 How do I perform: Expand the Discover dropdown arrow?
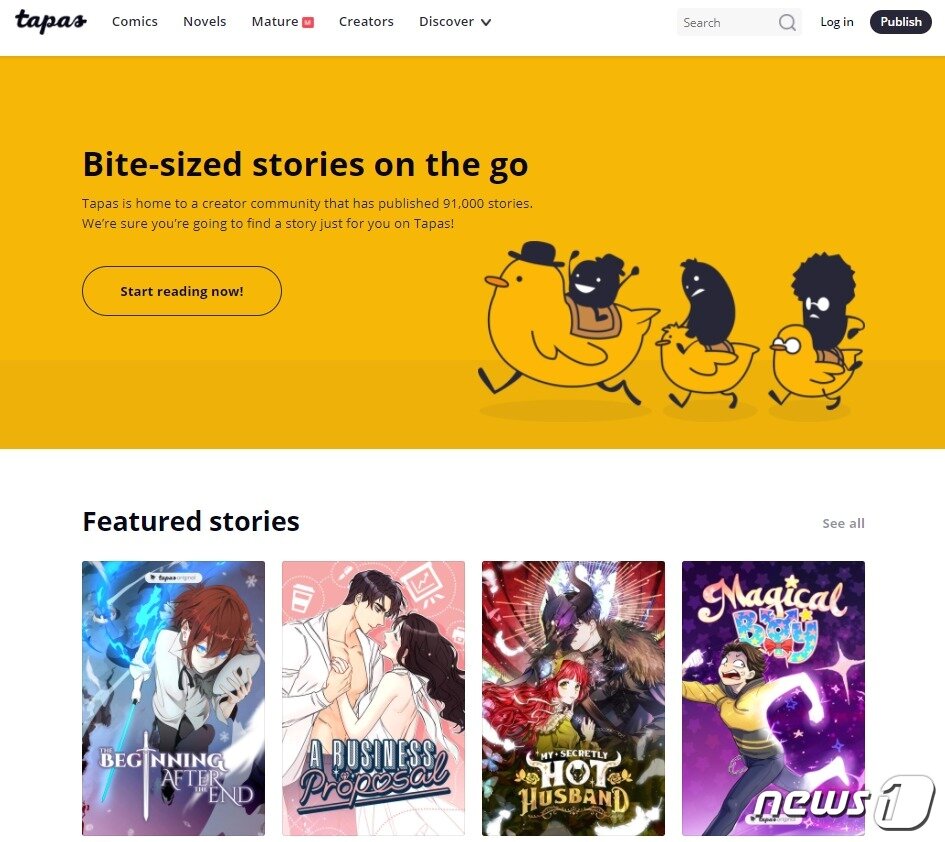pos(486,22)
